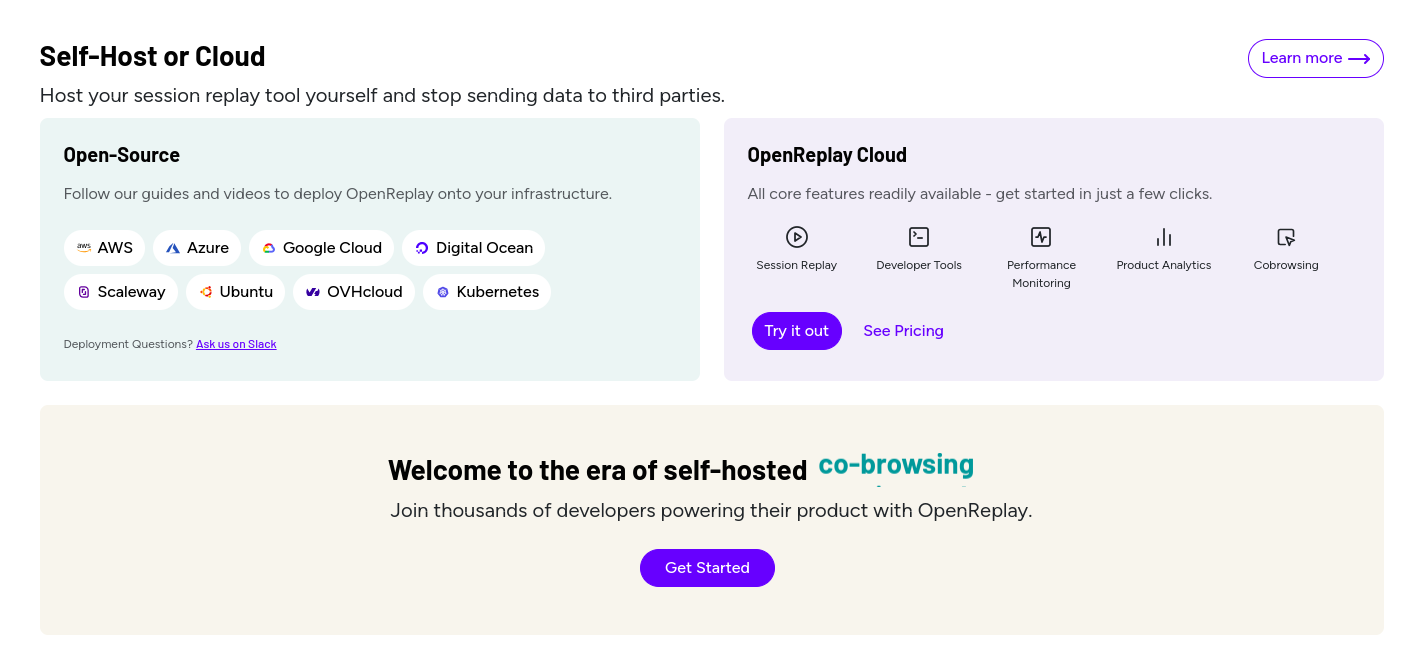1405x669 pixels.
Task: Click the Session Replay play icon
Action: (797, 237)
